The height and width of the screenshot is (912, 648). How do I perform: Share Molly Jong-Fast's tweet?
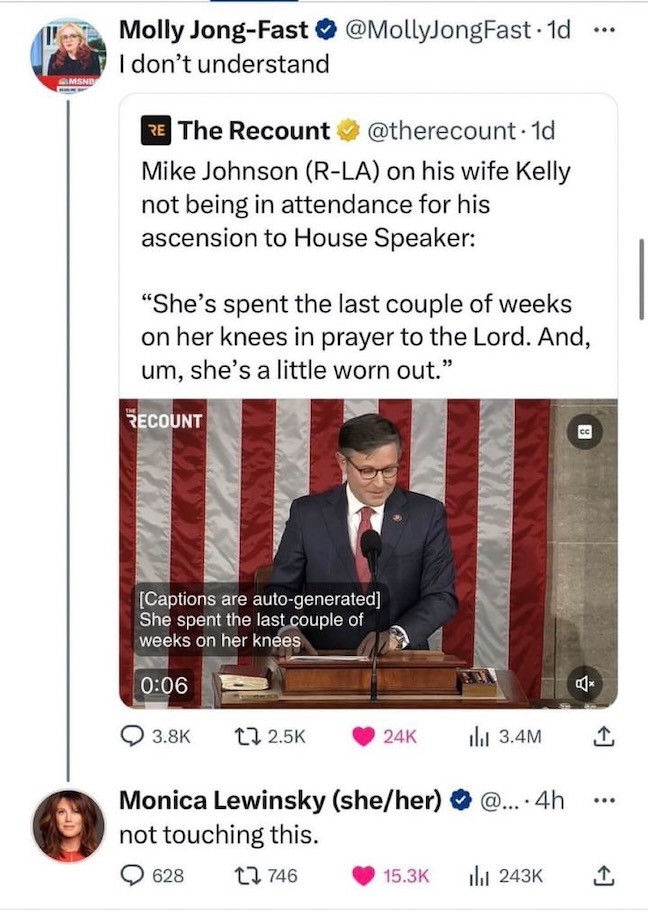click(x=603, y=737)
